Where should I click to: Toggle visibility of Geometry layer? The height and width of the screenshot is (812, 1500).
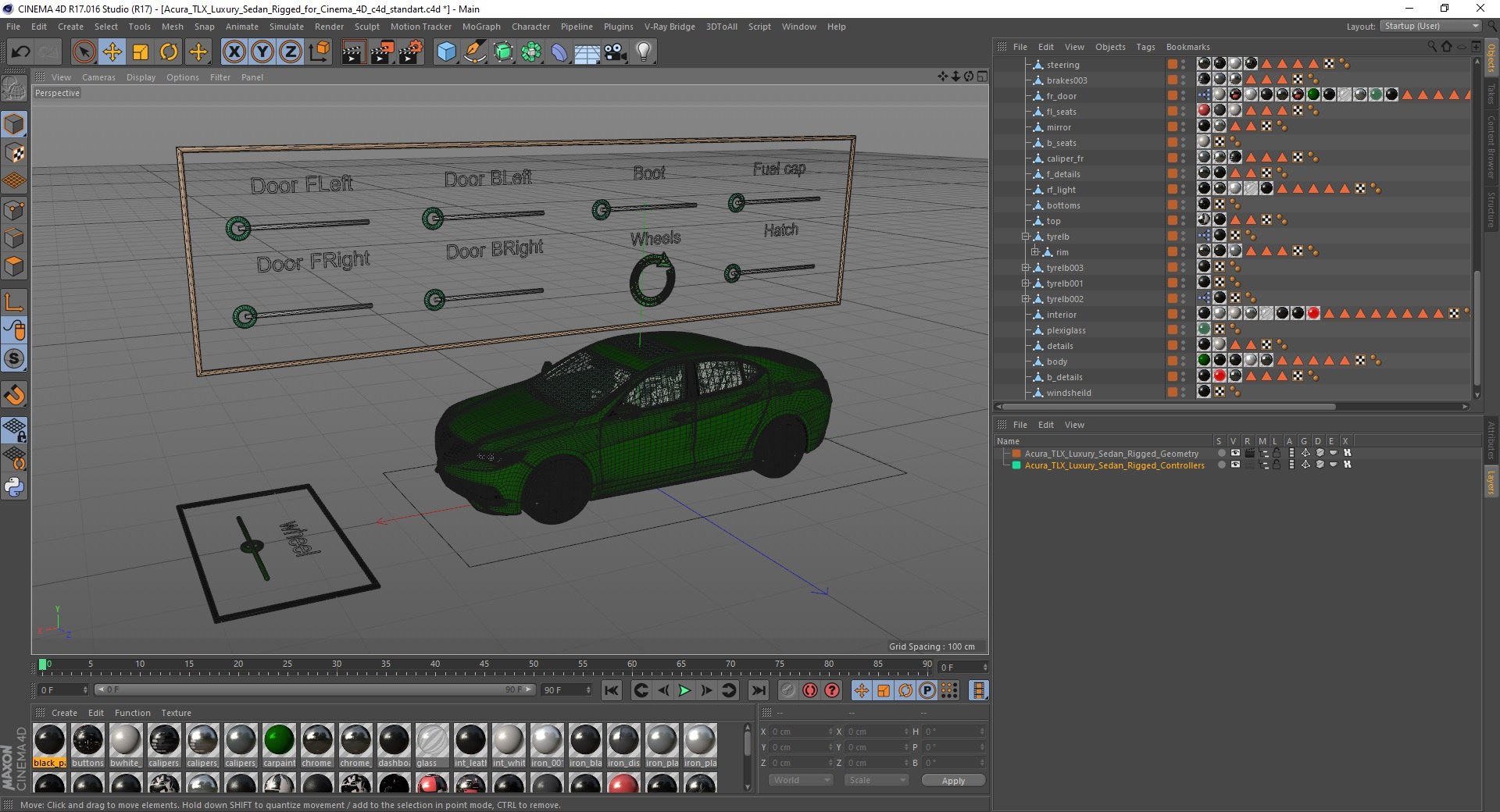pyautogui.click(x=1235, y=453)
